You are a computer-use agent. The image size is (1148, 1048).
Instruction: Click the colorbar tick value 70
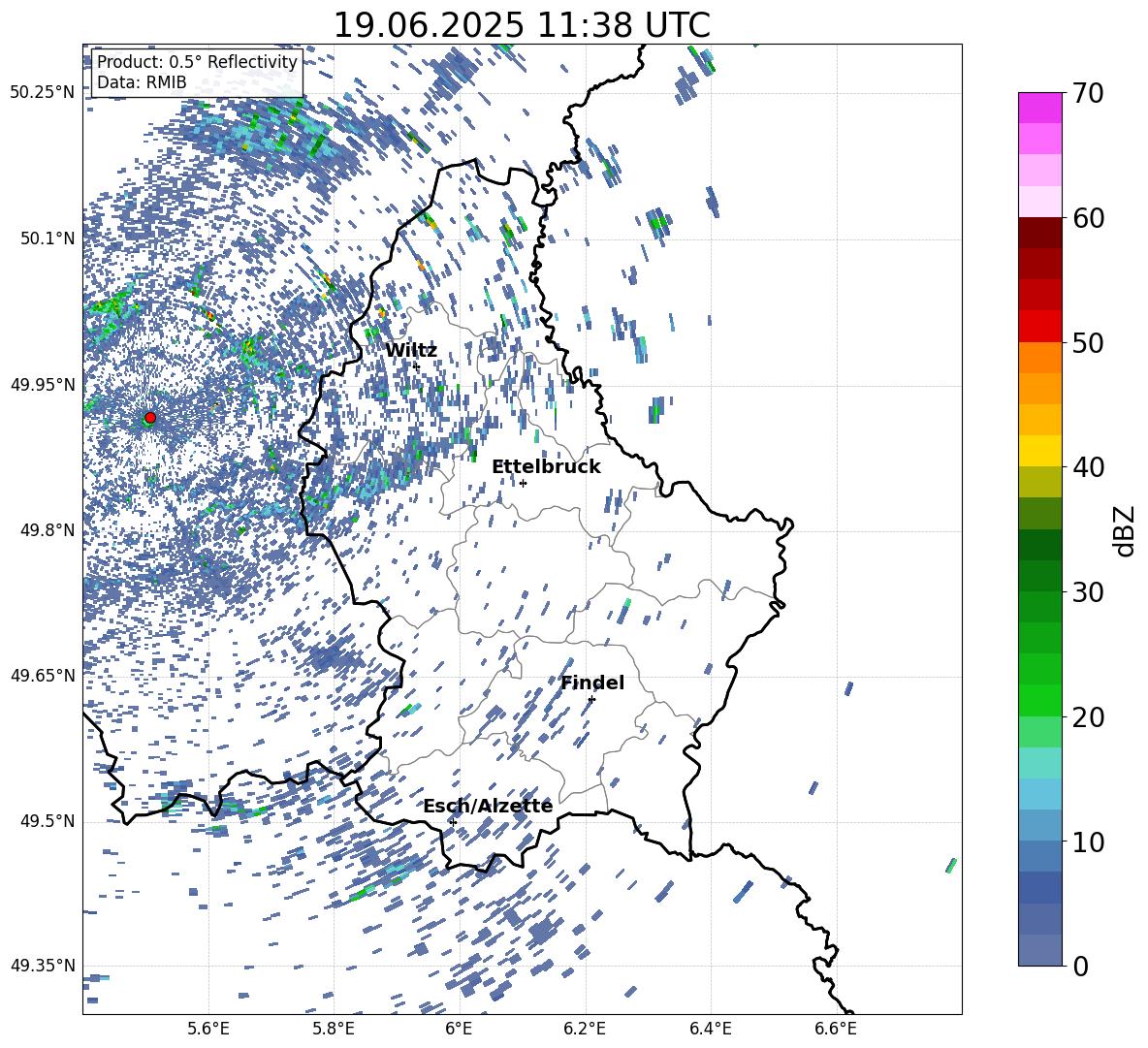pyautogui.click(x=1088, y=93)
